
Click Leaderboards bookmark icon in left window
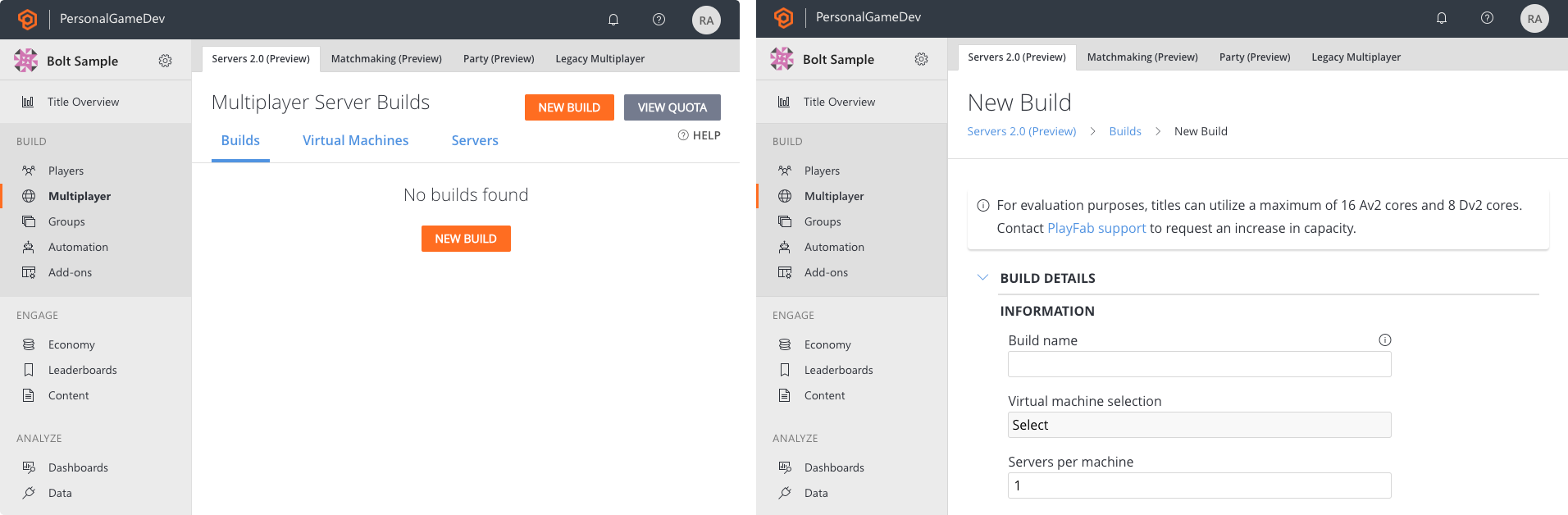pyautogui.click(x=29, y=370)
